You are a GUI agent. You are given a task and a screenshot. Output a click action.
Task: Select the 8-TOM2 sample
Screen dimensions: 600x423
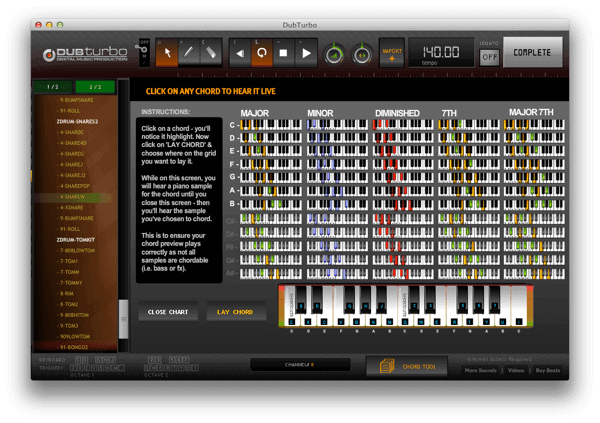click(68, 304)
